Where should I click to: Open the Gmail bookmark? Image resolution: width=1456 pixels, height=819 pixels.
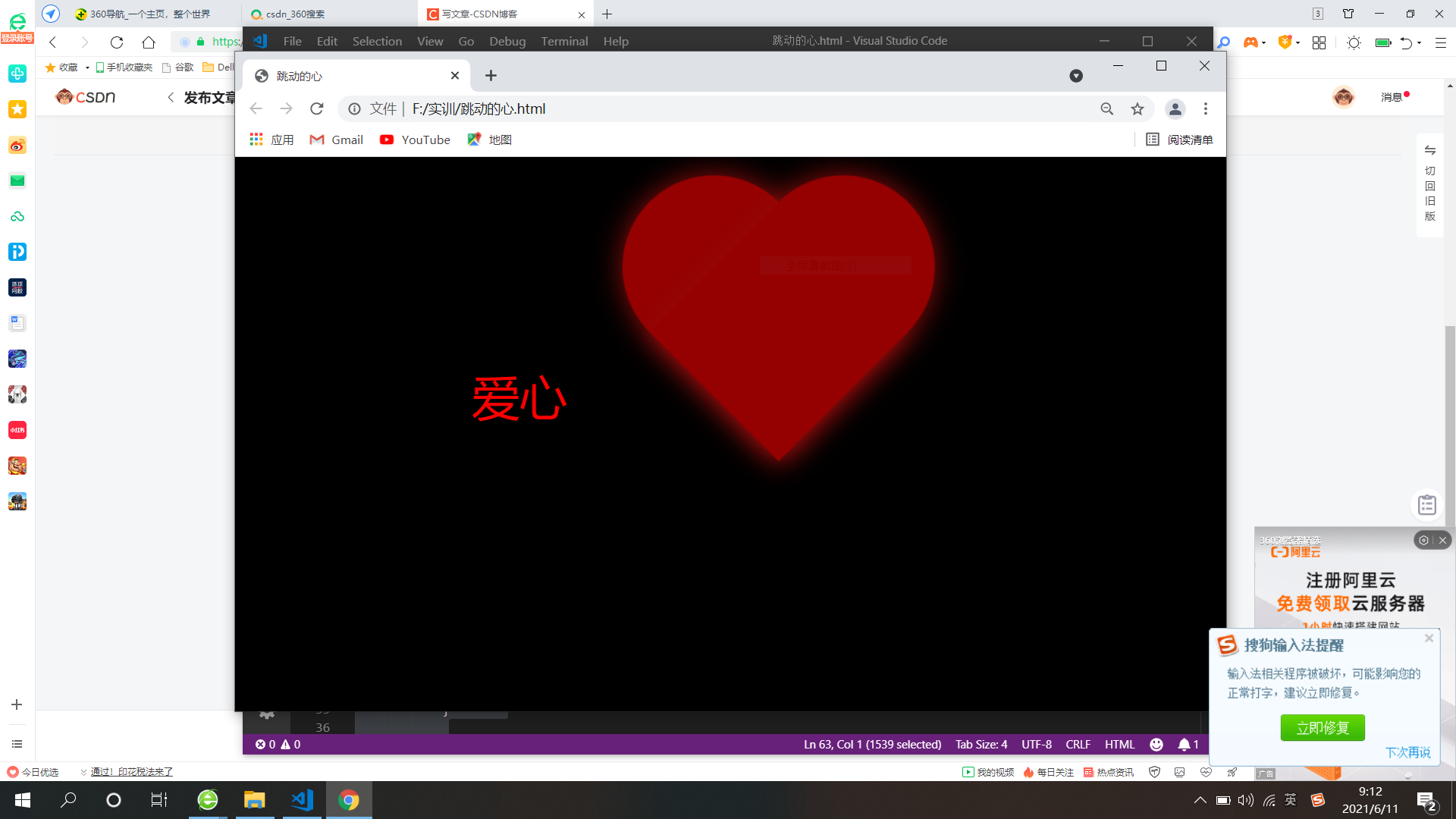pos(337,140)
